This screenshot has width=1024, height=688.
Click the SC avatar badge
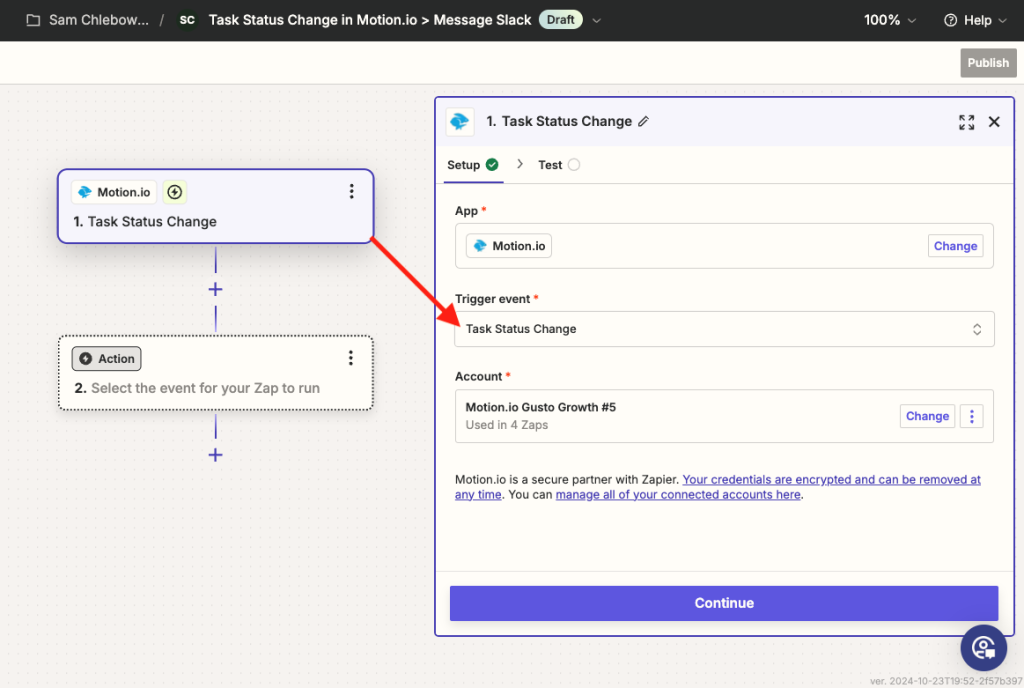(x=187, y=20)
